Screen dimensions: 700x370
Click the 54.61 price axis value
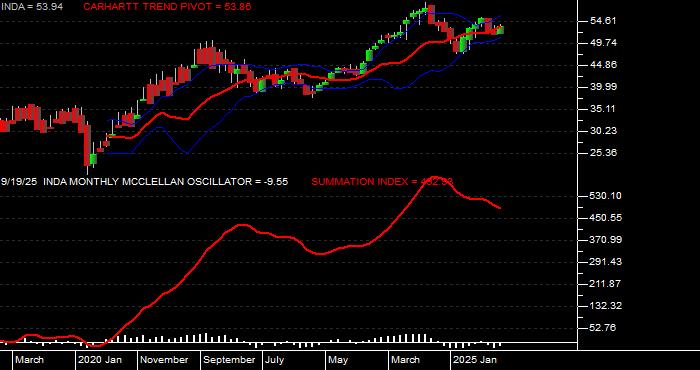[x=604, y=21]
